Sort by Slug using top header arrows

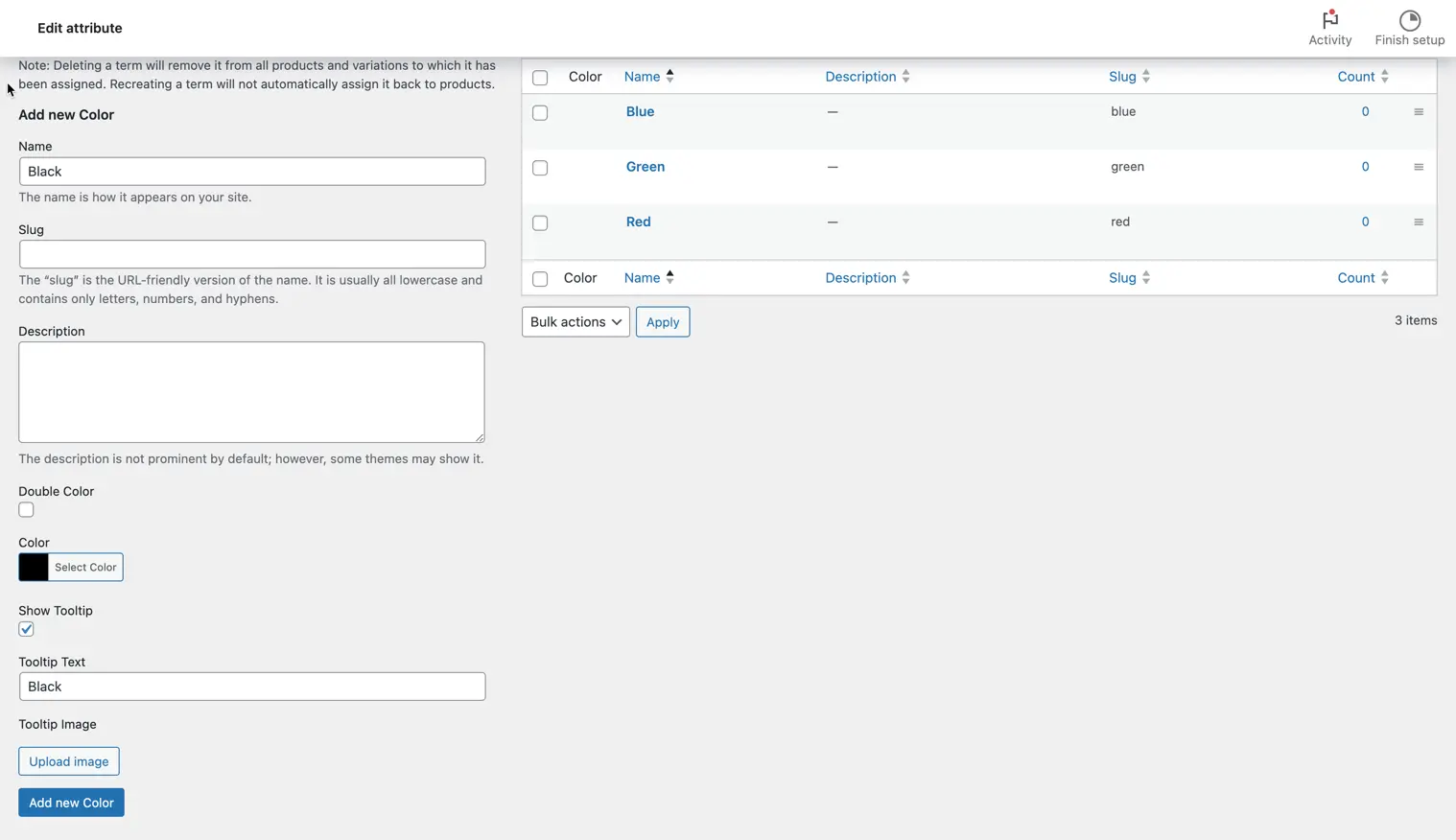coord(1145,77)
